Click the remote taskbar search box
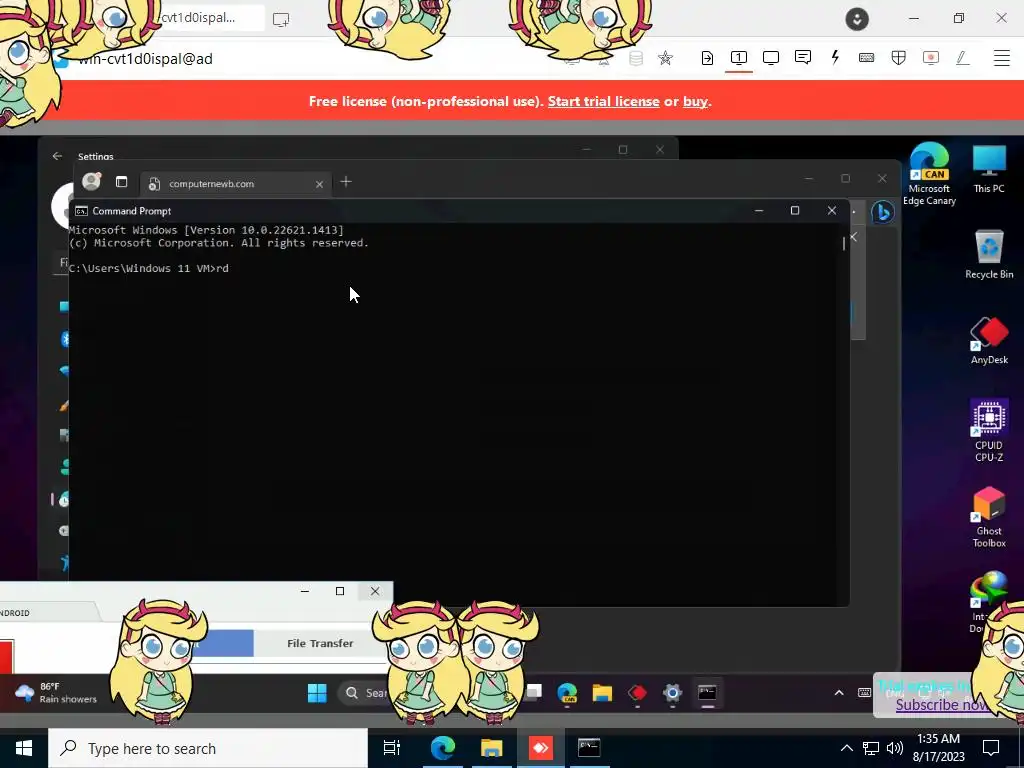Viewport: 1024px width, 768px height. (366, 693)
